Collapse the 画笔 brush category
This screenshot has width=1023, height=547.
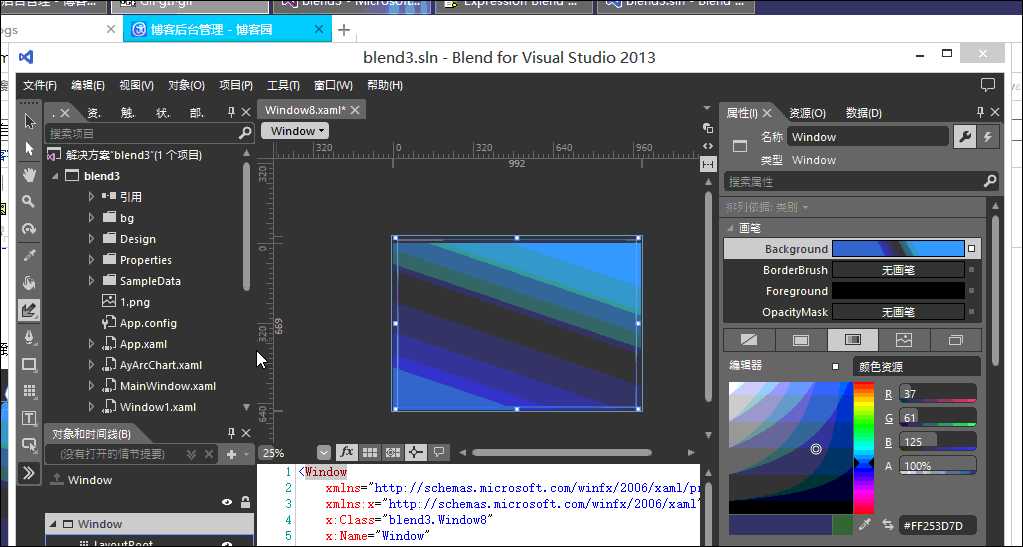coord(731,228)
